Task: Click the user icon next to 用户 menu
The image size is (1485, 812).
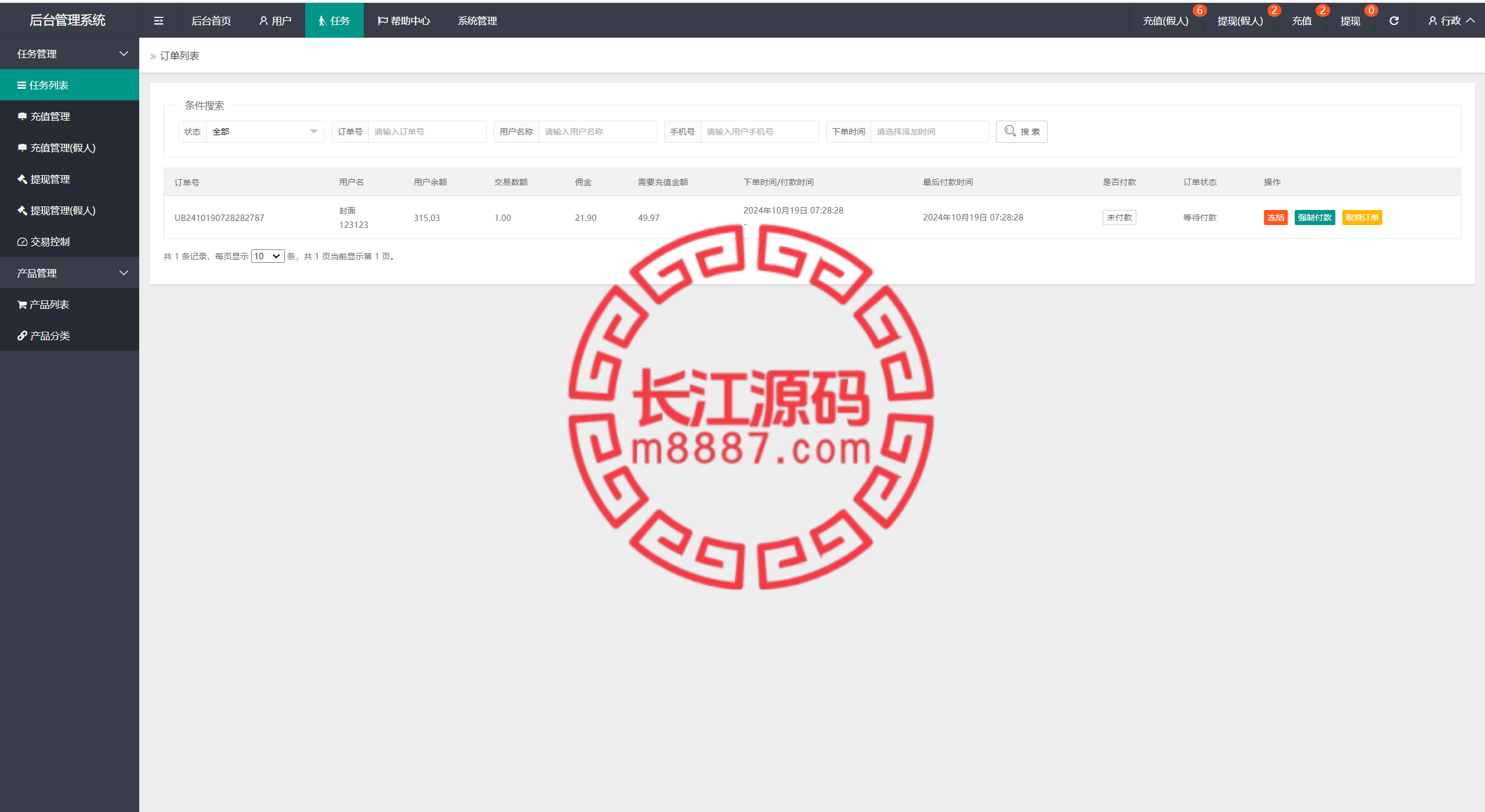Action: [263, 21]
